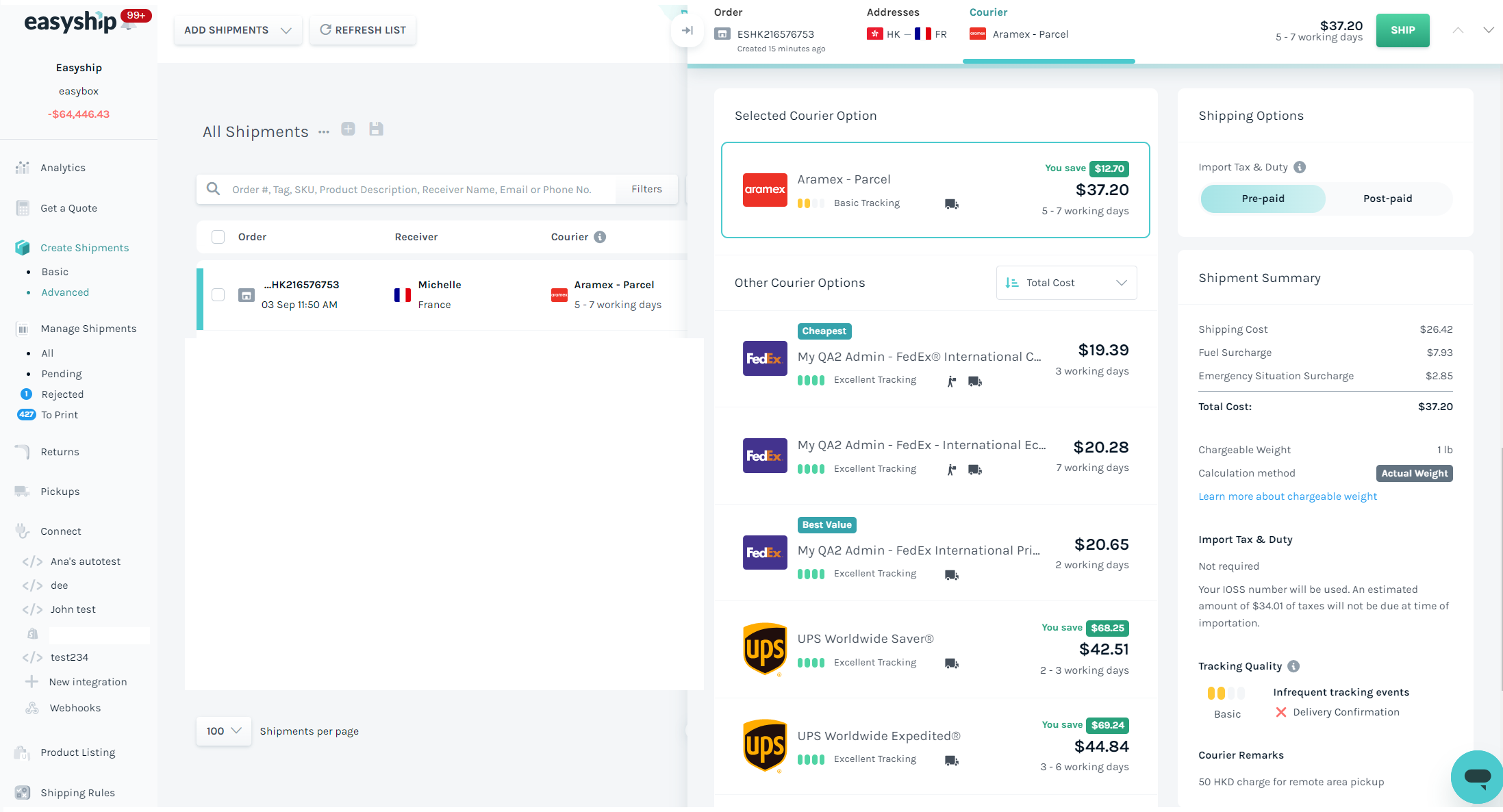Click the store icon in the HK216576753 row

click(x=247, y=295)
